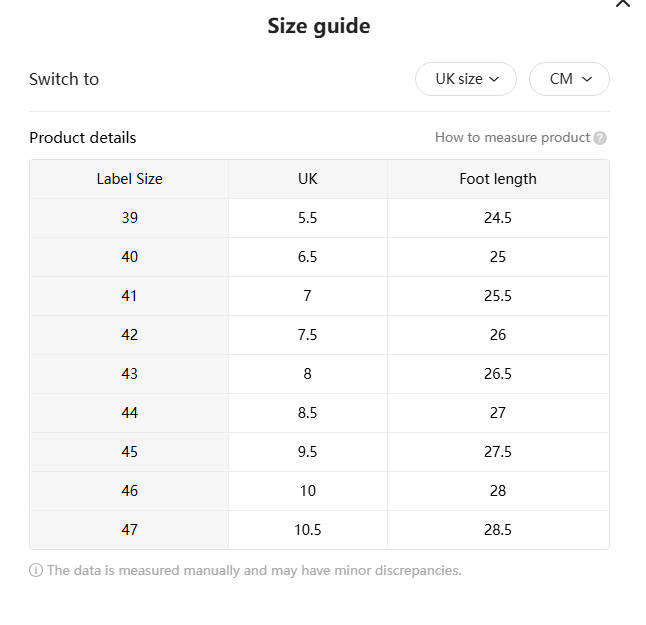The width and height of the screenshot is (646, 625).
Task: Pick label size 47 cell
Action: (129, 530)
